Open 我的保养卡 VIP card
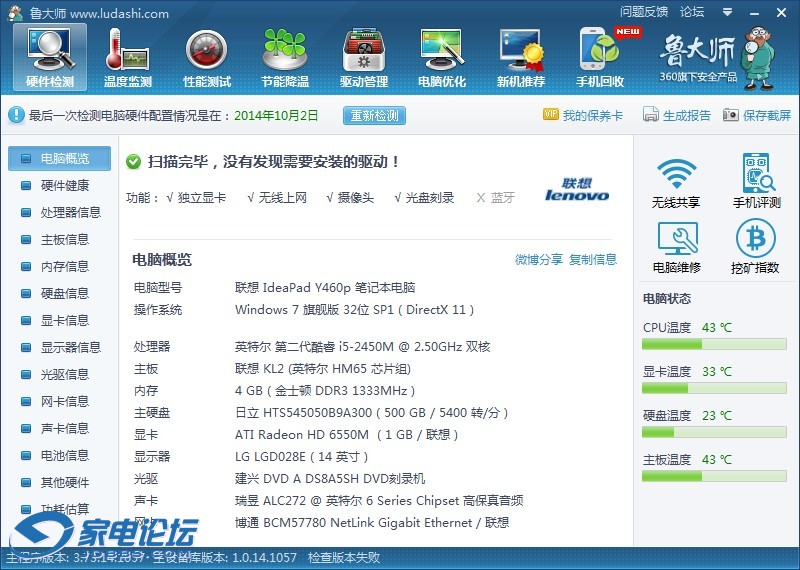800x570 pixels. (583, 115)
